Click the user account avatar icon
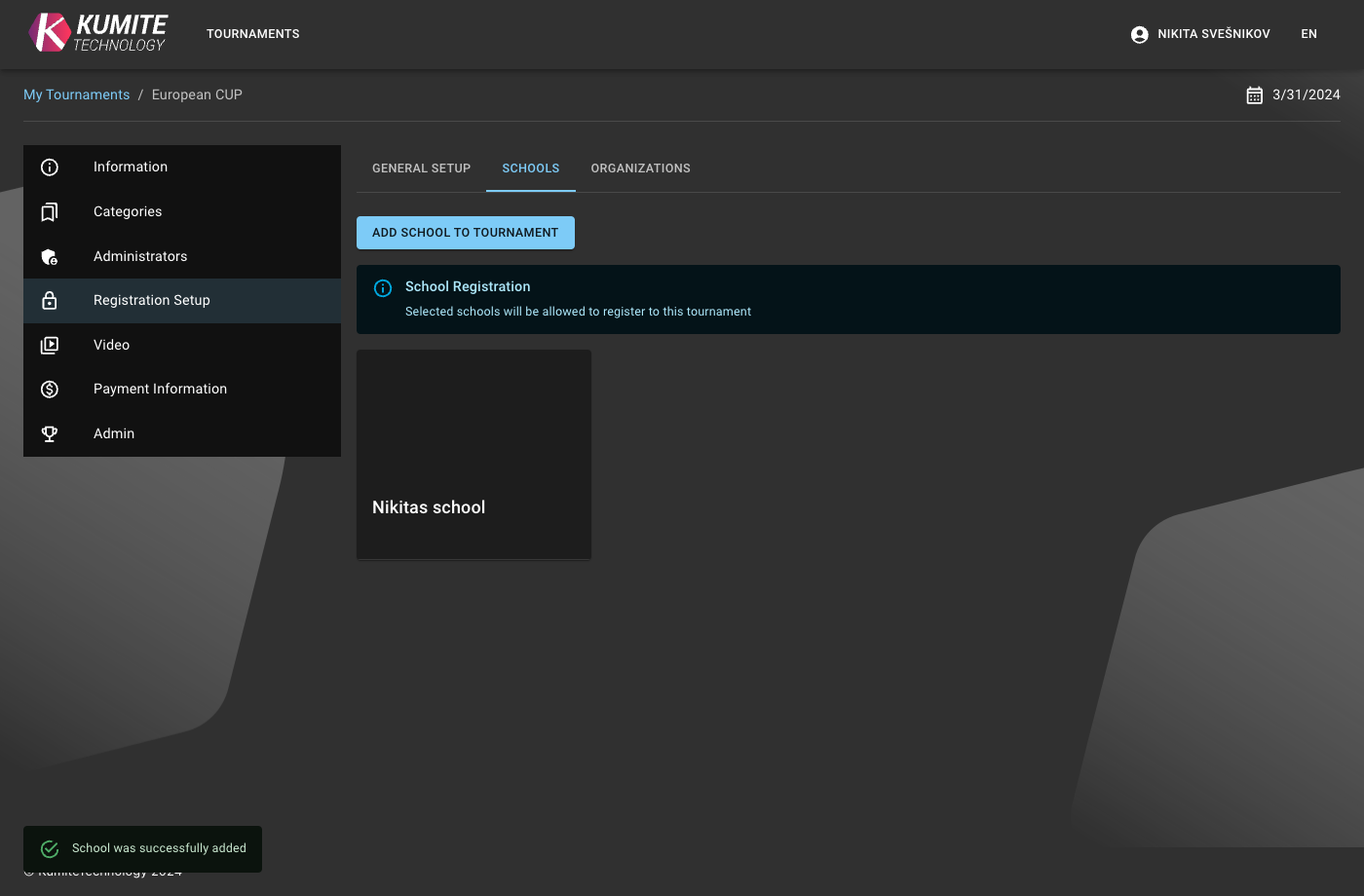Screen dimensions: 1364x896 coord(1139,34)
